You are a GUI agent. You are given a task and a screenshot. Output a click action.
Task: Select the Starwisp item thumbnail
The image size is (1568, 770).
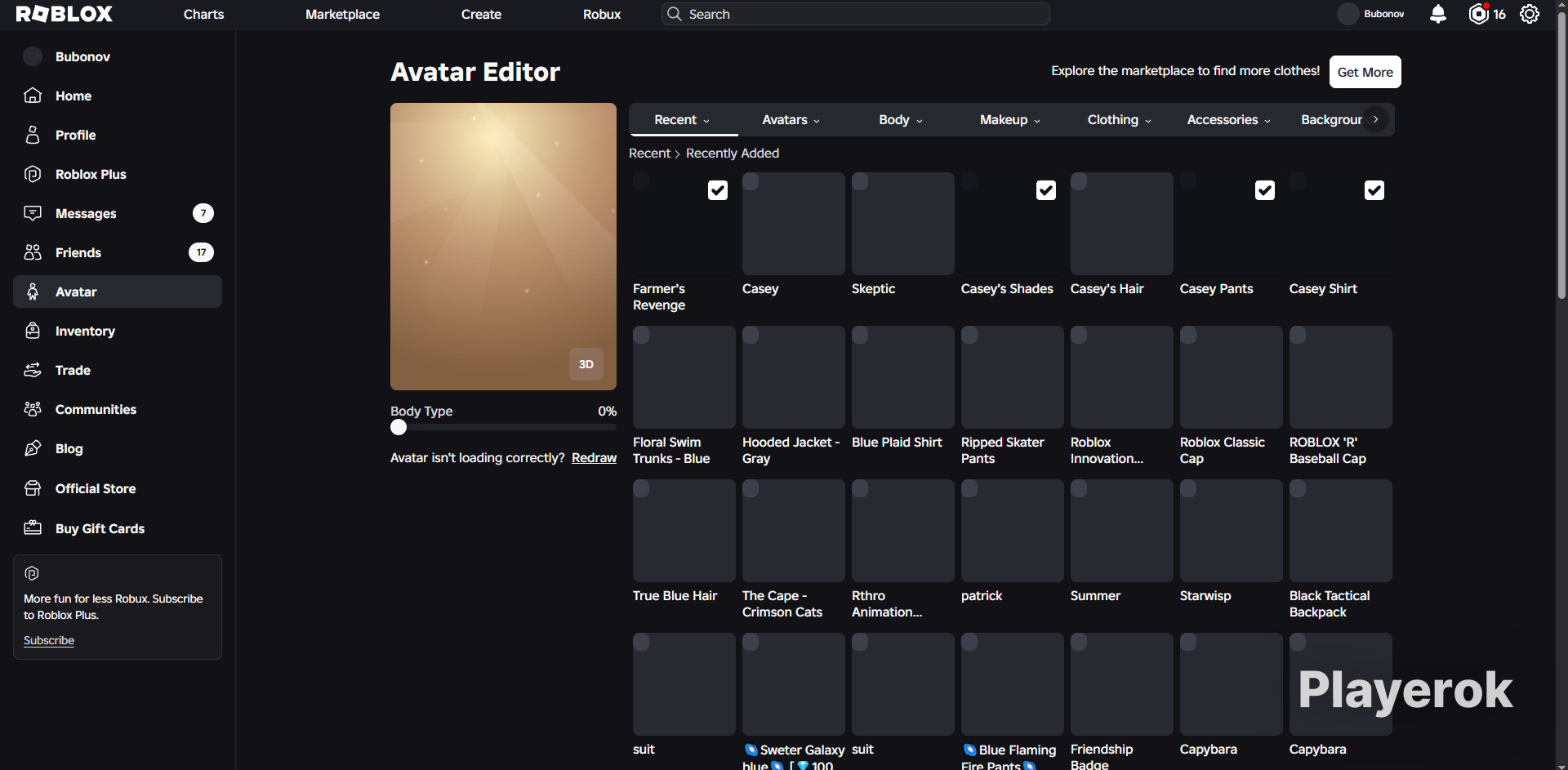pos(1232,531)
